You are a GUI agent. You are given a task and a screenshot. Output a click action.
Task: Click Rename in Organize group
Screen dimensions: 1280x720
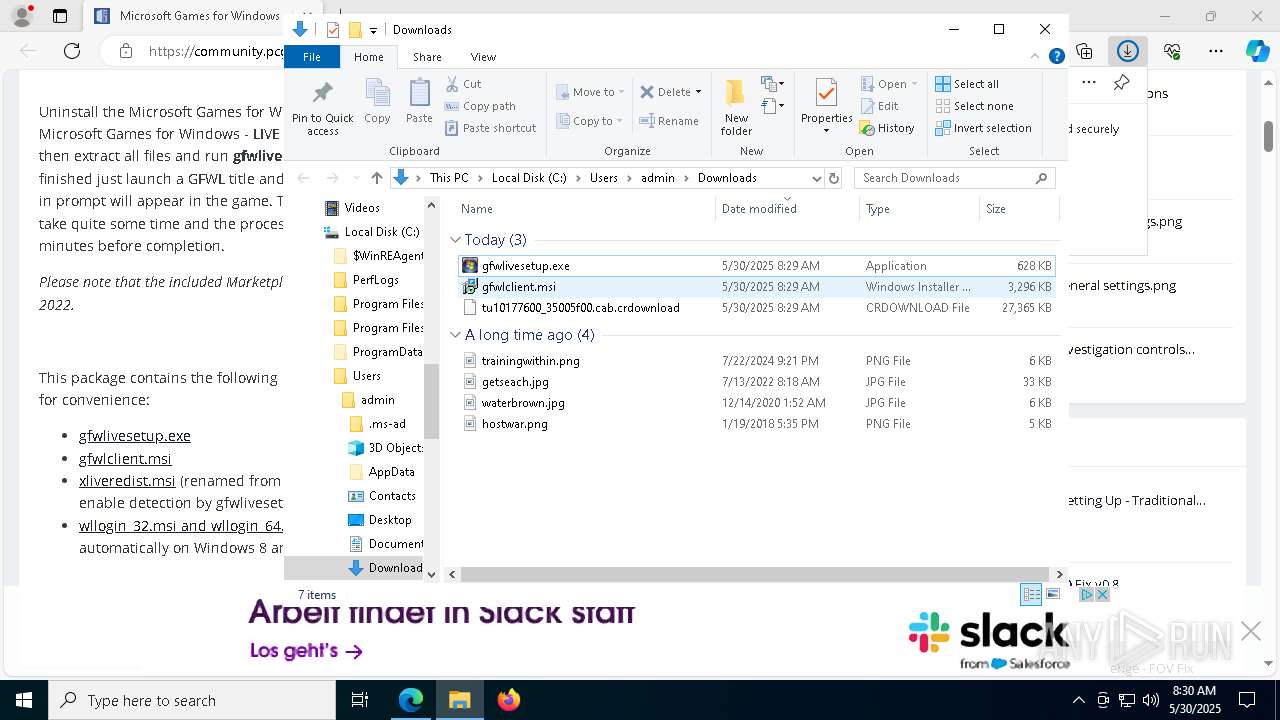(x=670, y=121)
